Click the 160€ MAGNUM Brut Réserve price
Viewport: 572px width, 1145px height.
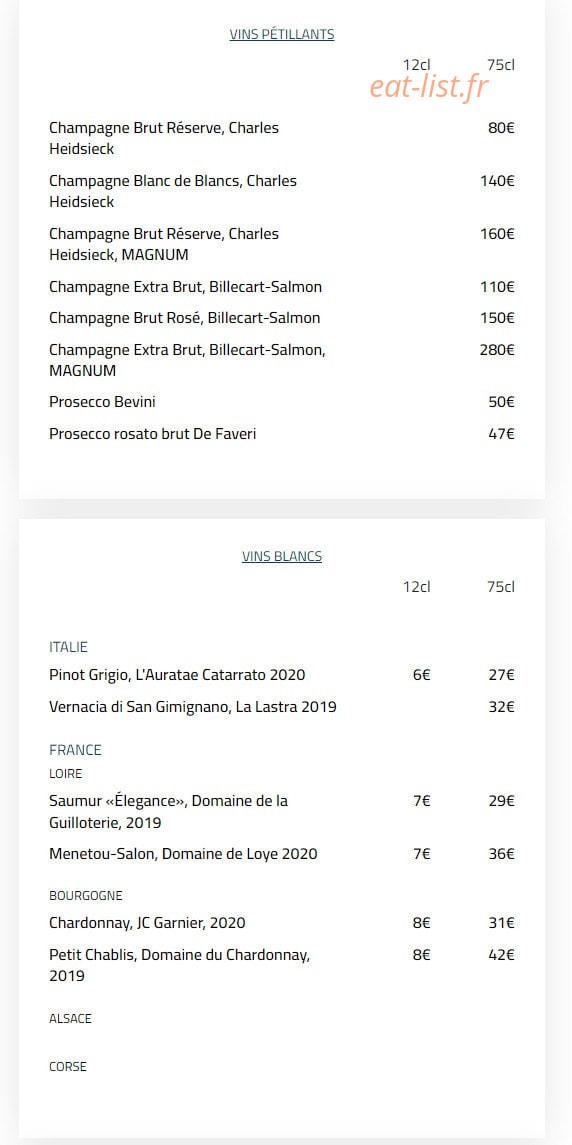coord(497,234)
